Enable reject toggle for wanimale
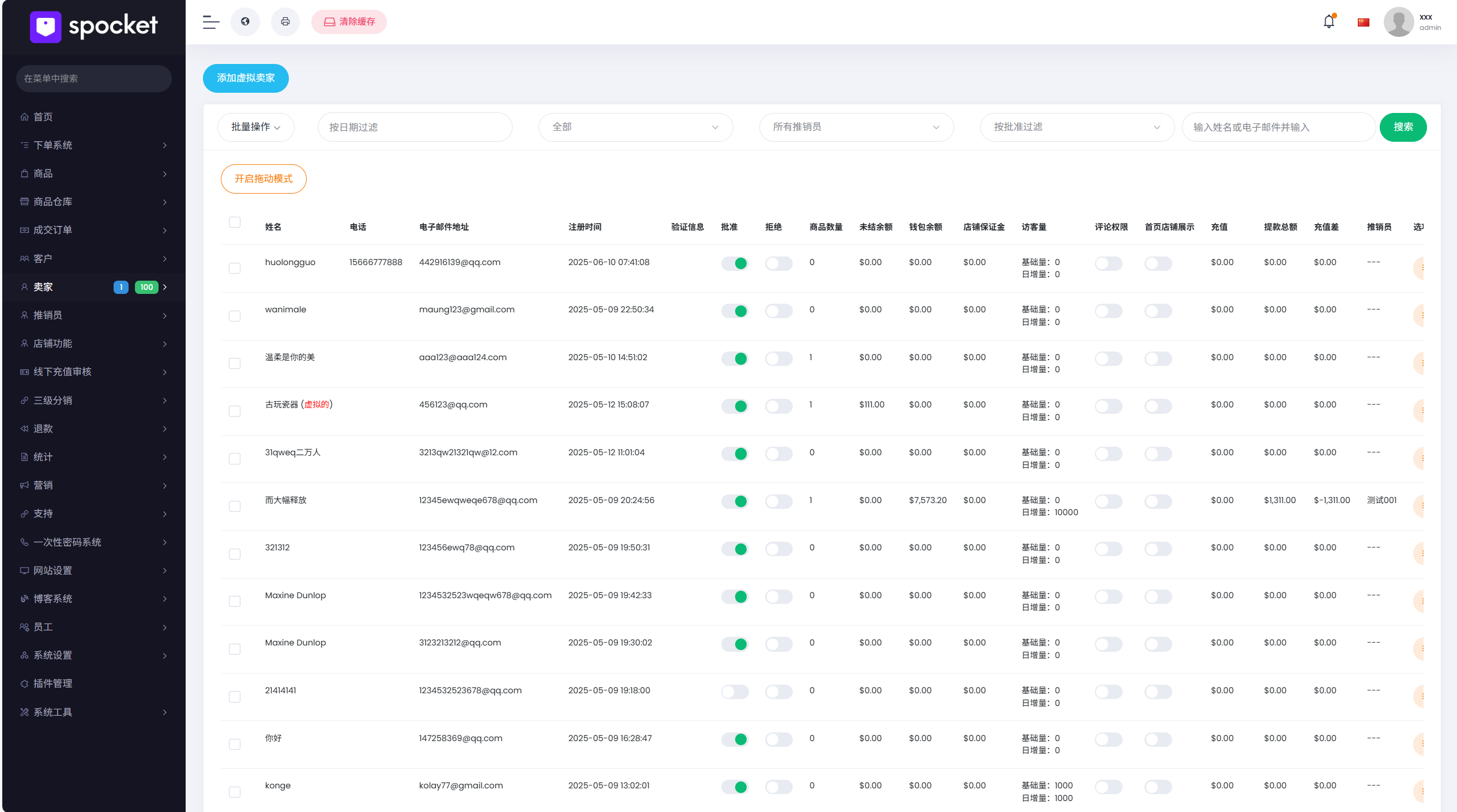Viewport: 1457px width, 812px height. point(778,311)
